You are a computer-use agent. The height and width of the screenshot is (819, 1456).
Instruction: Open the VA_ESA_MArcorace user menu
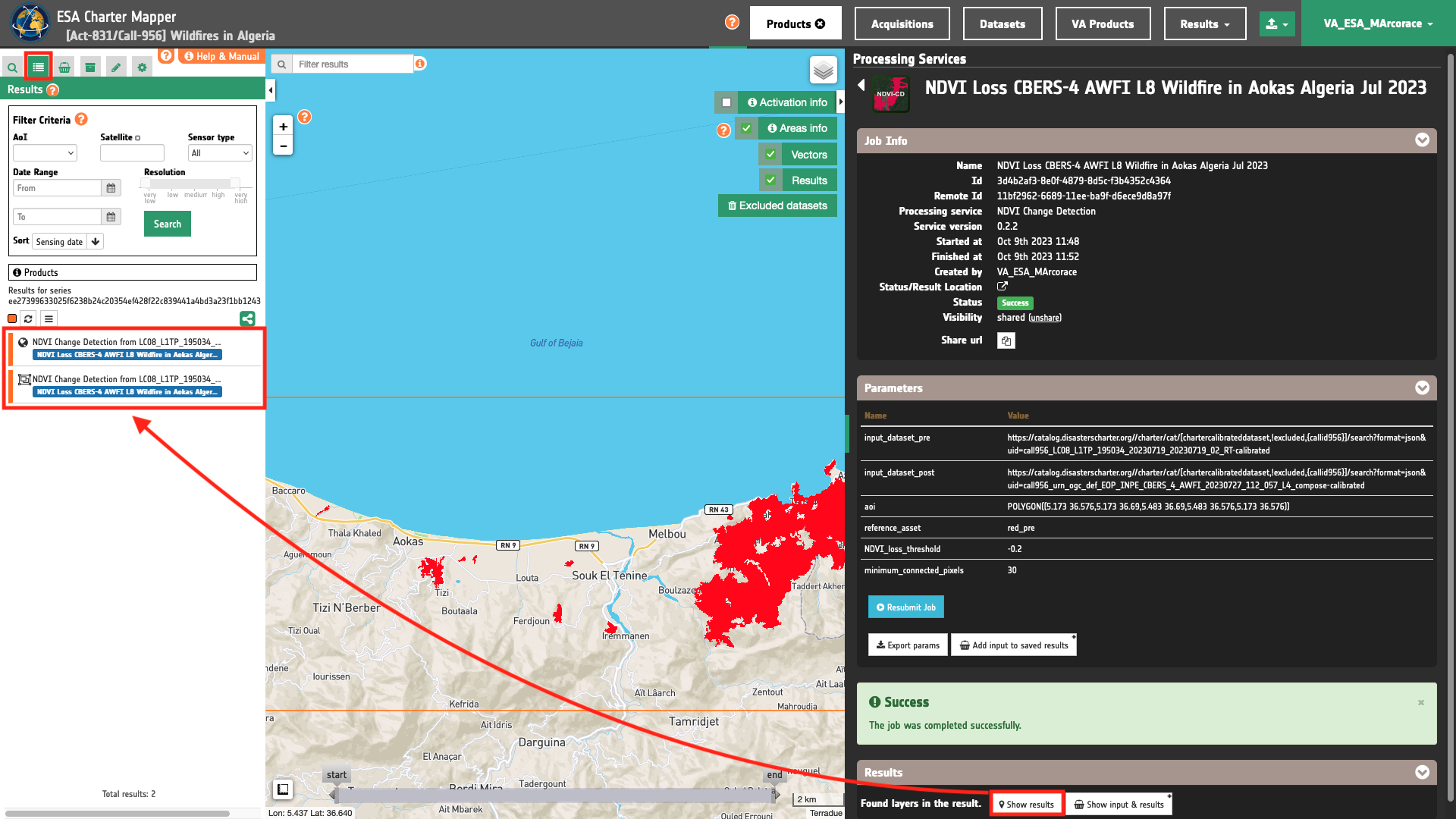1378,24
